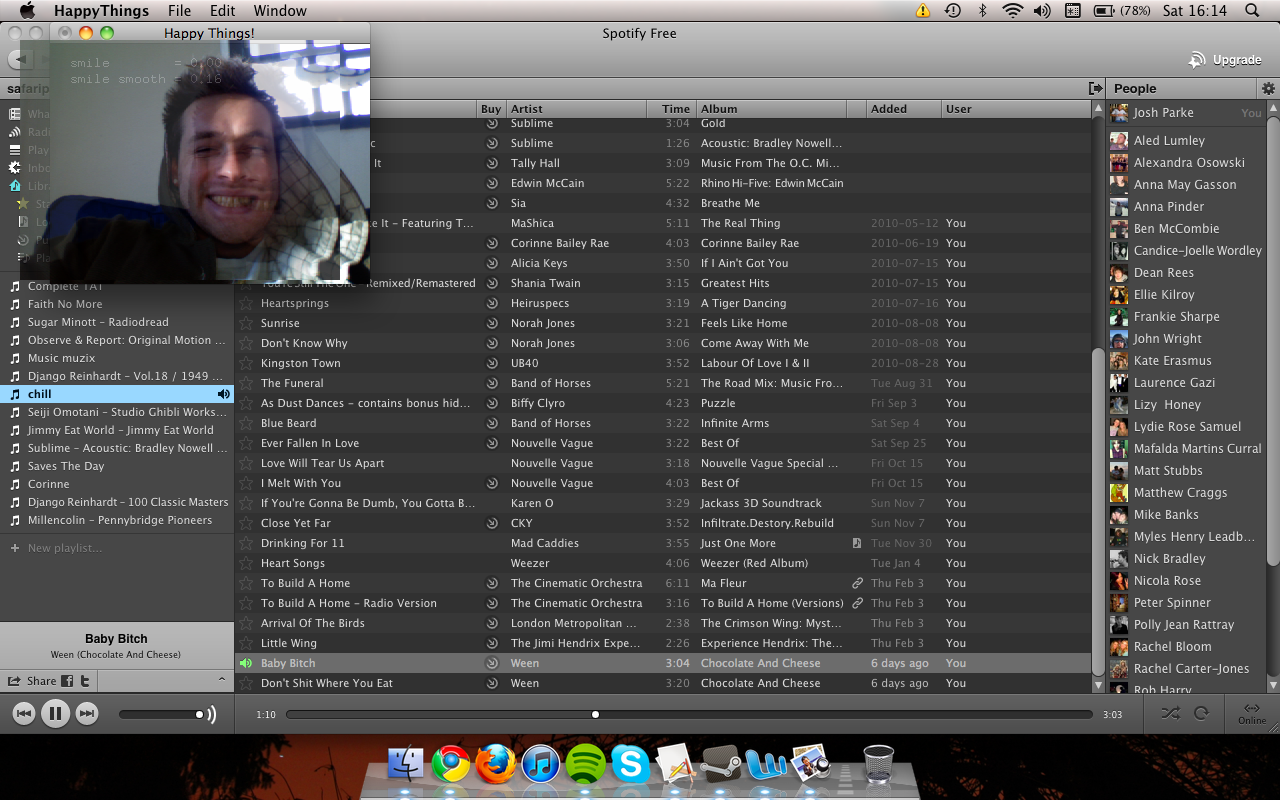
Task: Hide the People sidebar with arrow icon
Action: click(1096, 89)
